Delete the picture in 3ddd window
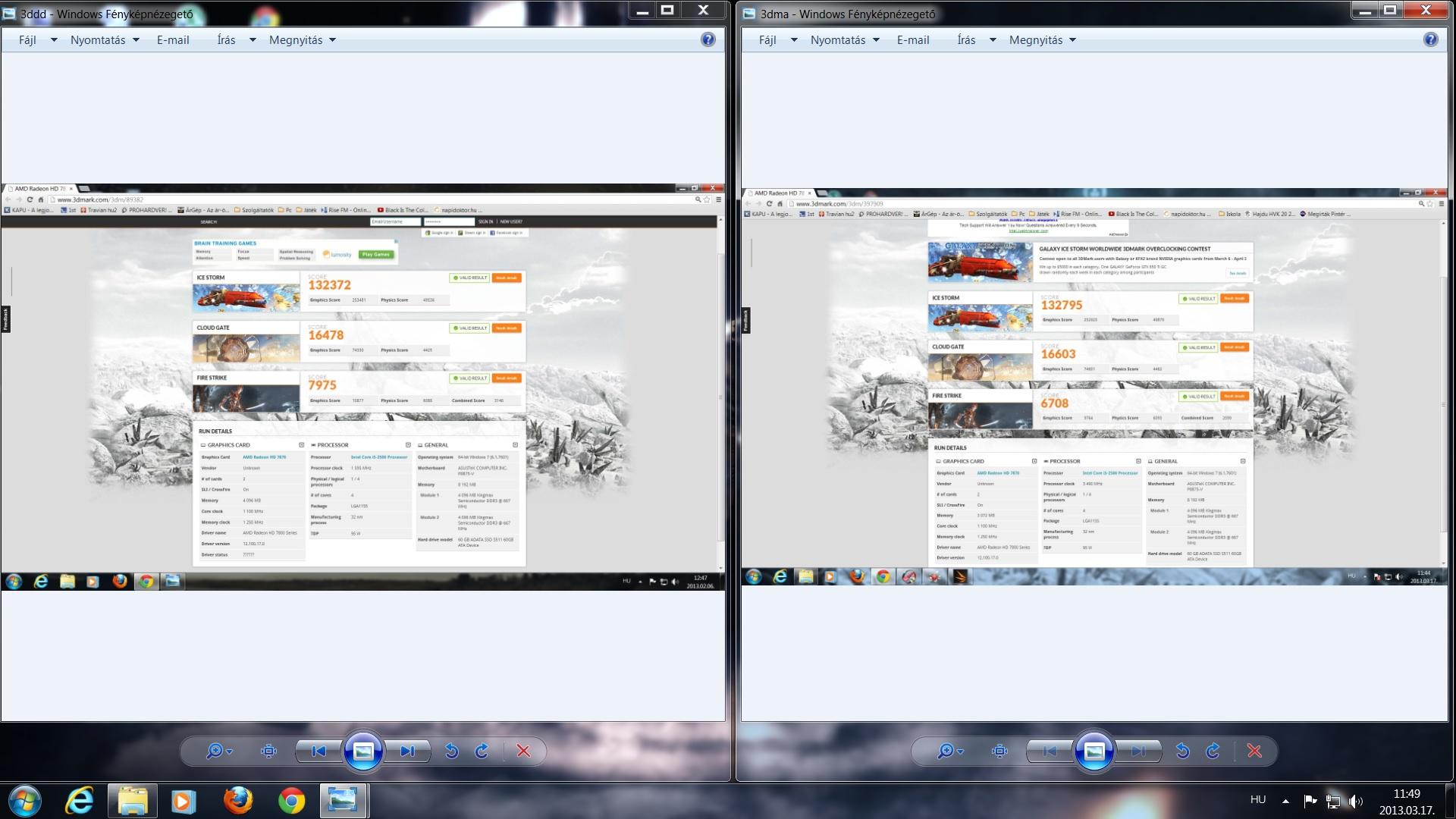The height and width of the screenshot is (819, 1456). click(x=523, y=751)
